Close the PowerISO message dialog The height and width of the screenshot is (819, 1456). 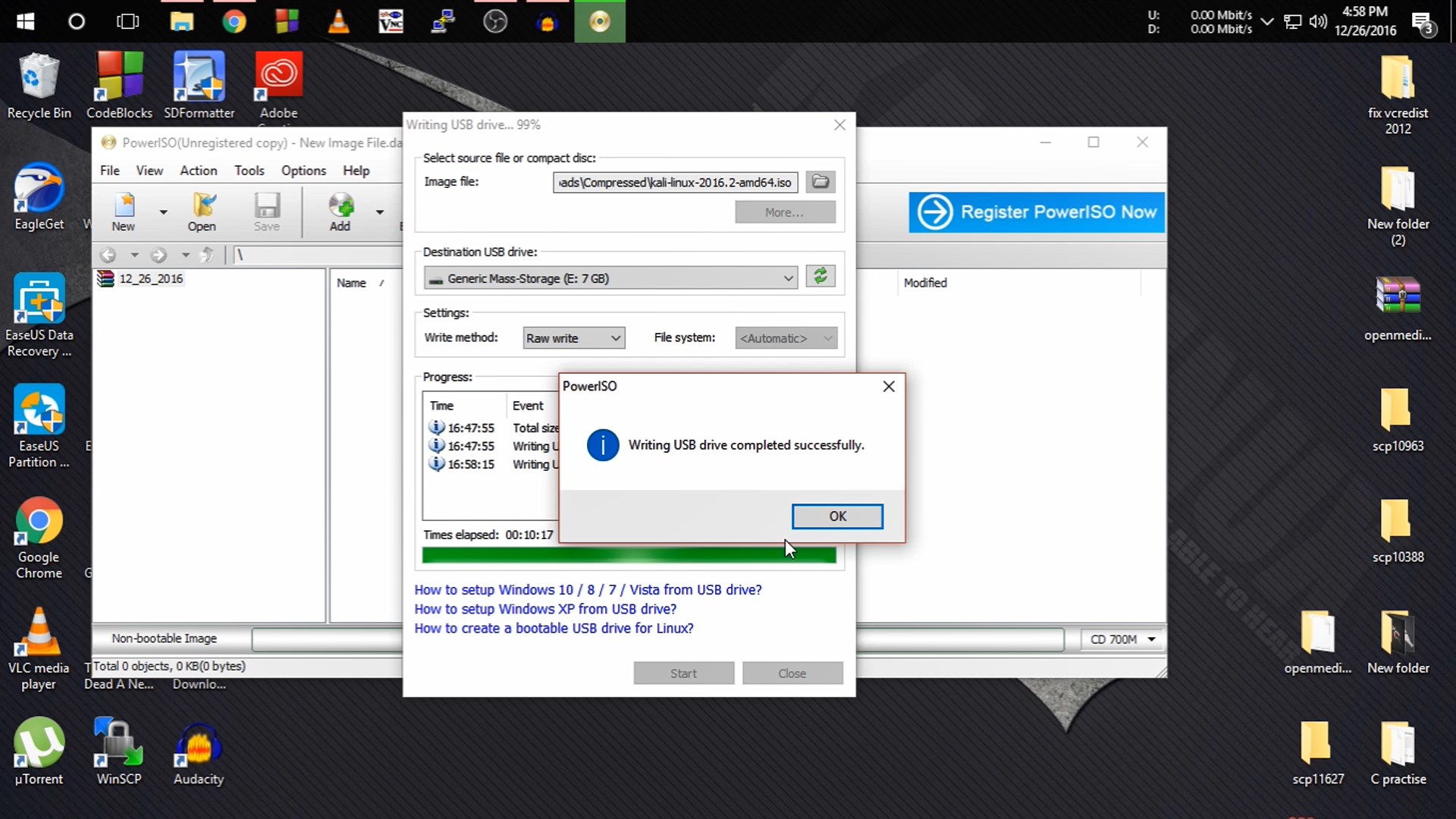(x=889, y=387)
